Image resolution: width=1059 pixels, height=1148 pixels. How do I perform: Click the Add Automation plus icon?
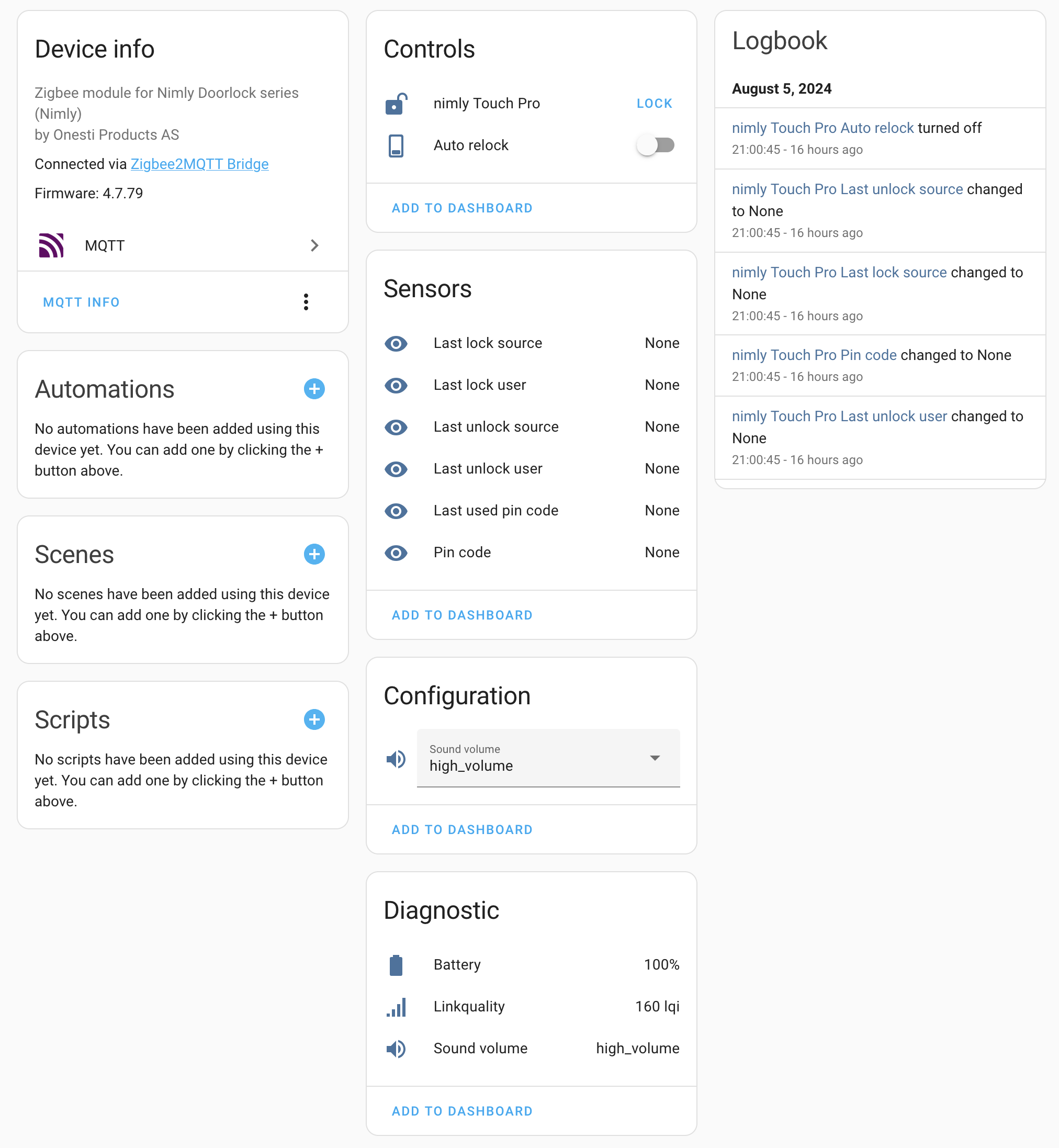pyautogui.click(x=316, y=388)
